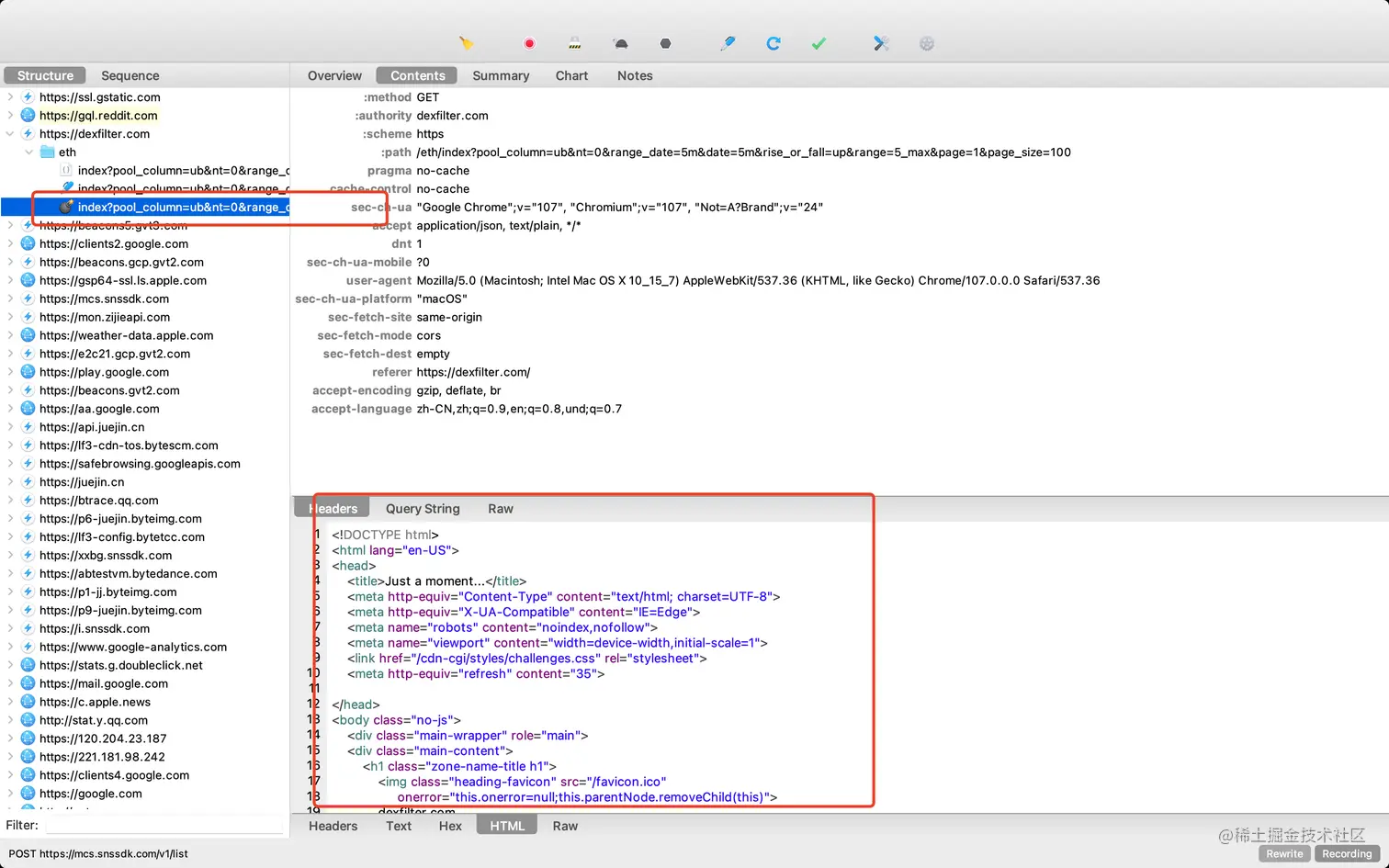This screenshot has height=868, width=1389.
Task: Click the icon beside https://btrace.qq.com
Action: pyautogui.click(x=28, y=501)
